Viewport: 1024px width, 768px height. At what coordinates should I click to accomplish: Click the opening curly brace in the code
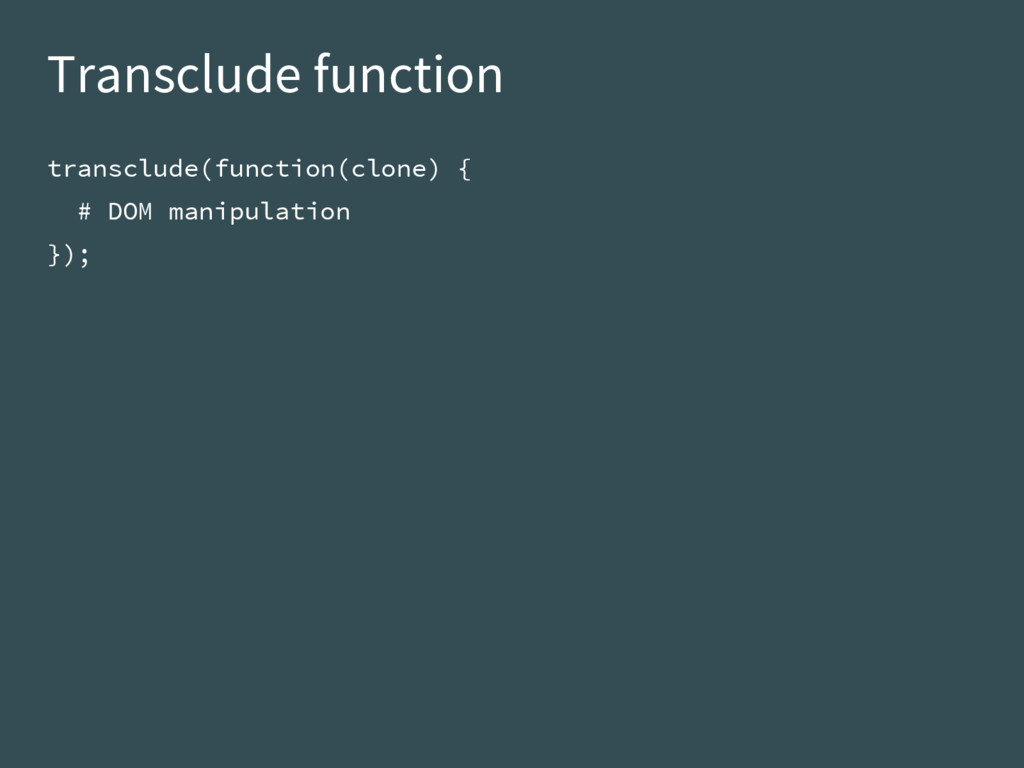point(464,170)
